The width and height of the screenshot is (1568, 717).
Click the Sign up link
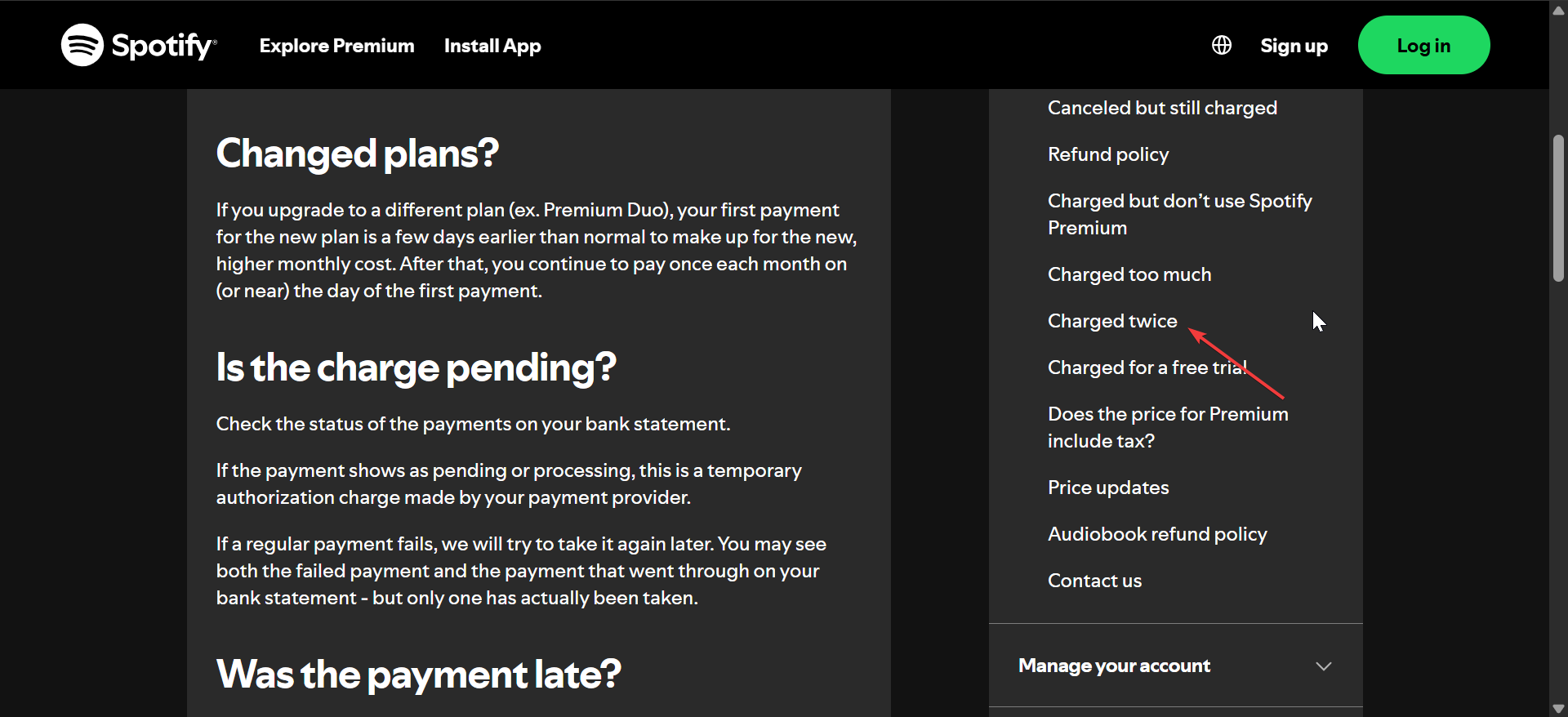[1294, 46]
